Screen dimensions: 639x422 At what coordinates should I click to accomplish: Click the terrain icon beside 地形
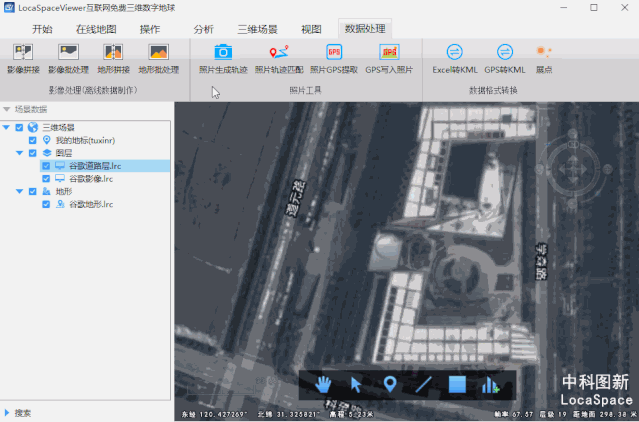[47, 191]
